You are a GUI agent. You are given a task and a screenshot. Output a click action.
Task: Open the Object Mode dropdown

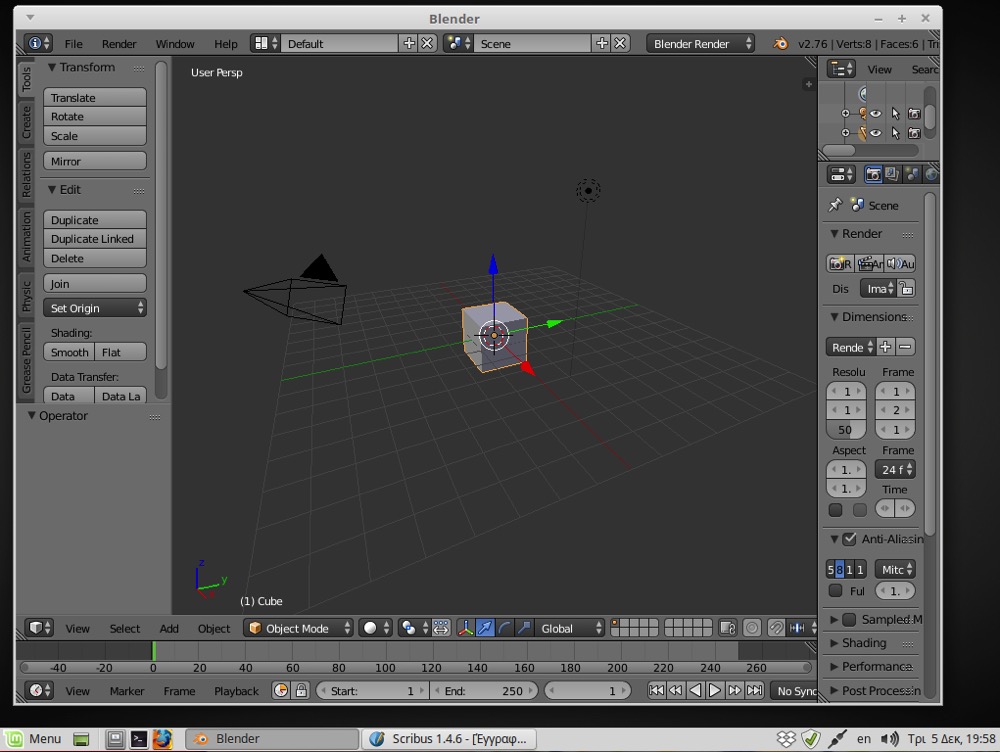tap(299, 628)
